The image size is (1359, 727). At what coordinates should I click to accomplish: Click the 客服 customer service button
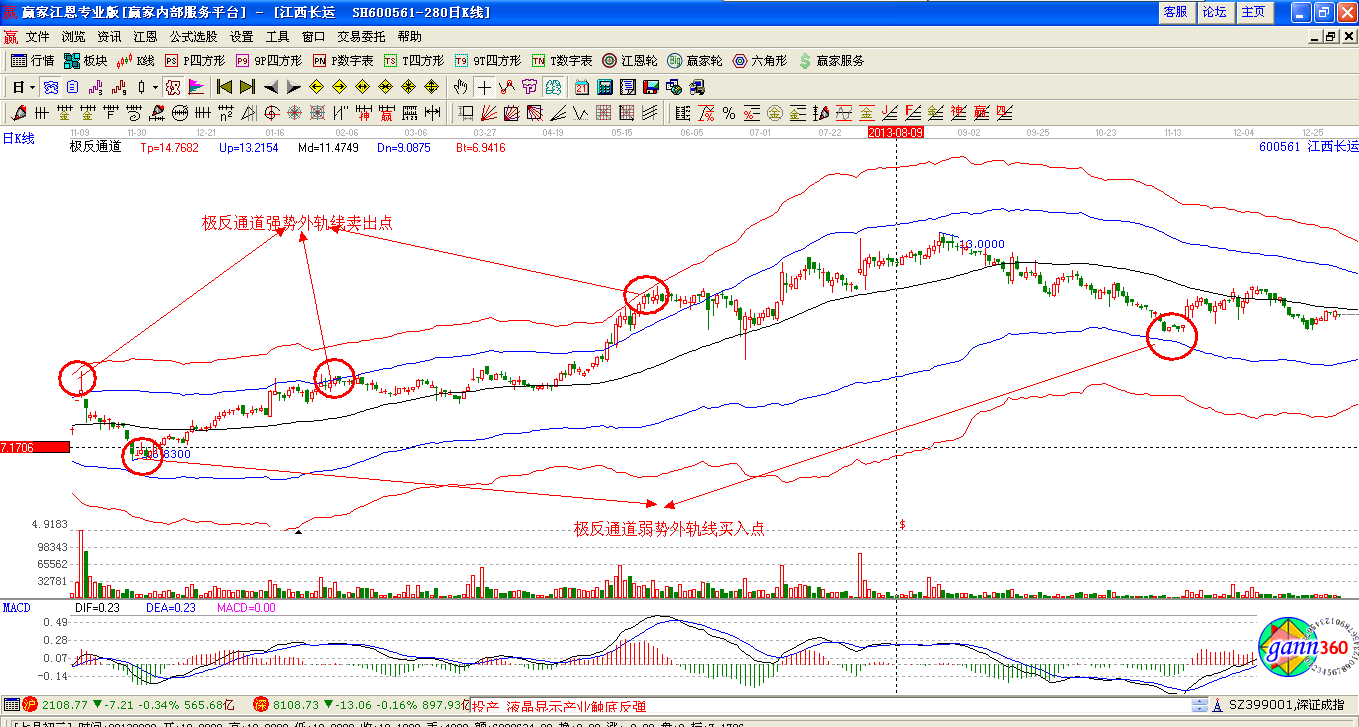pos(1175,12)
